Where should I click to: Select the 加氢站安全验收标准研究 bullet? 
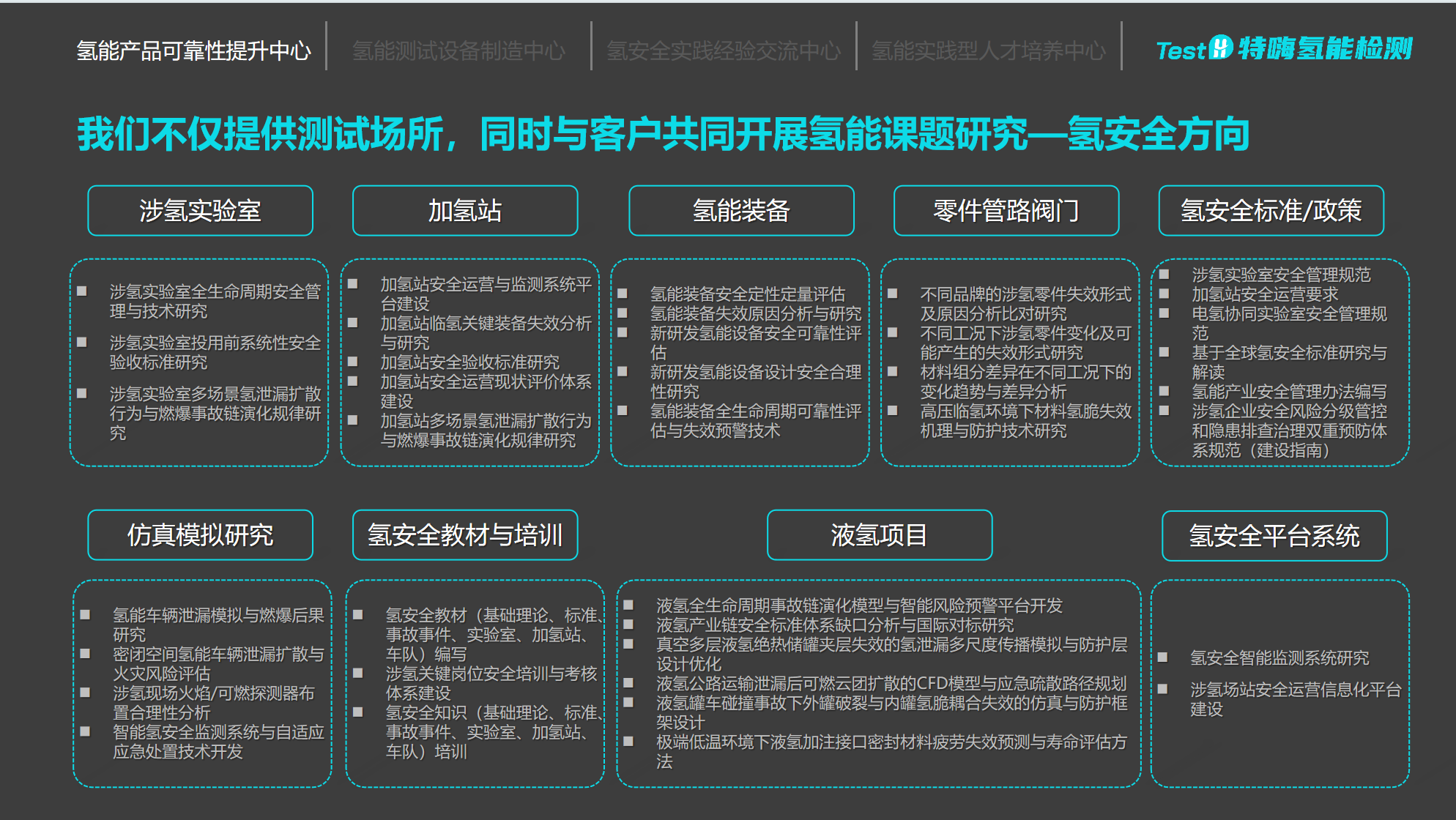coord(469,362)
